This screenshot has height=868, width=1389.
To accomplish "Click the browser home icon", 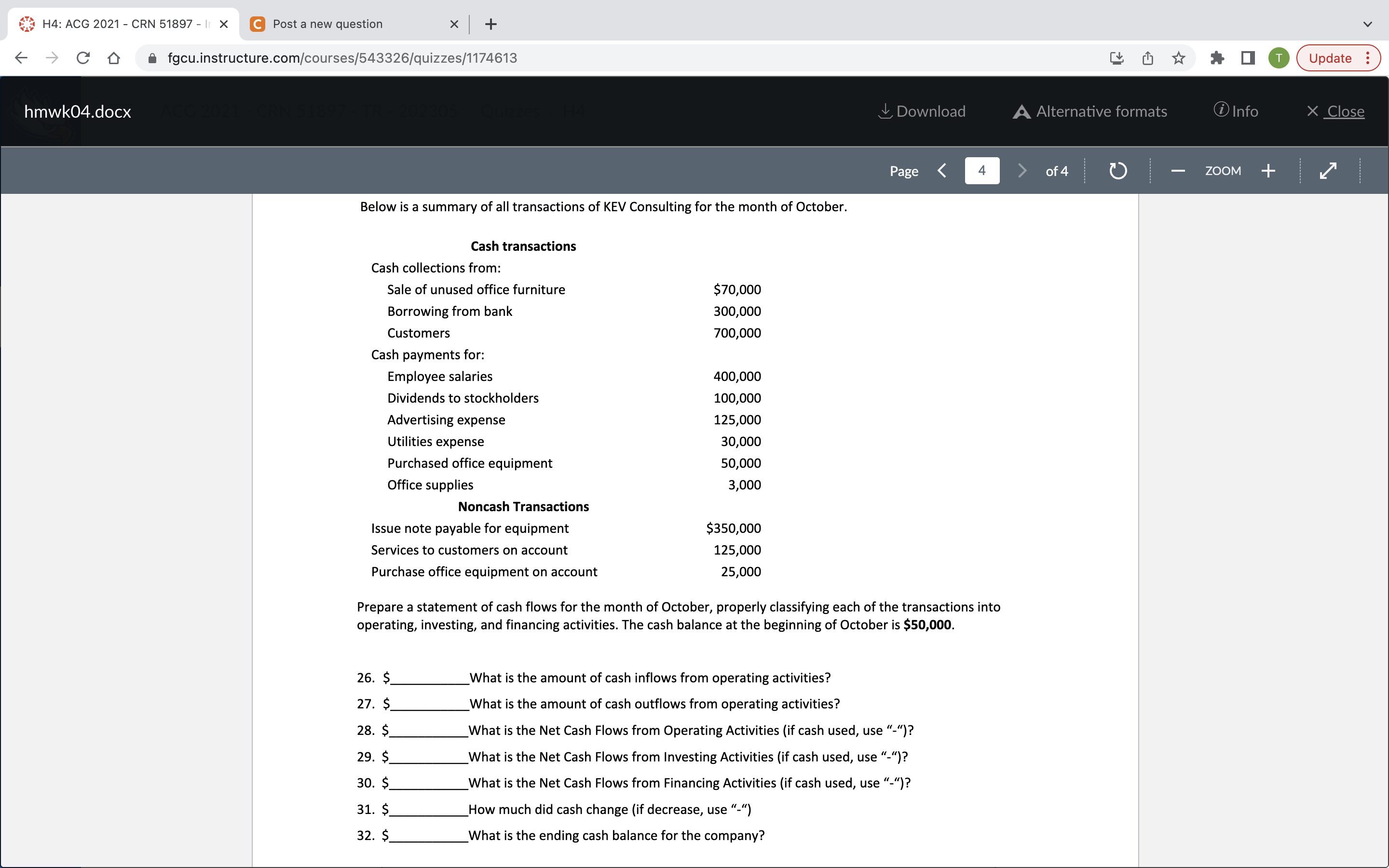I will [x=114, y=58].
